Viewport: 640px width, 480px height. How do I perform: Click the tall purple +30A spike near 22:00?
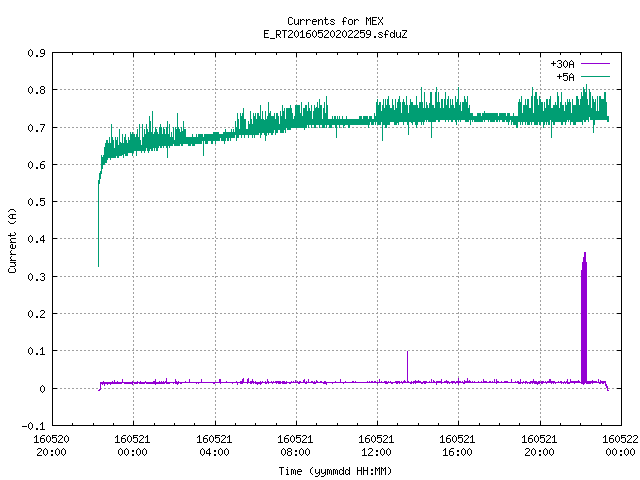click(x=584, y=318)
